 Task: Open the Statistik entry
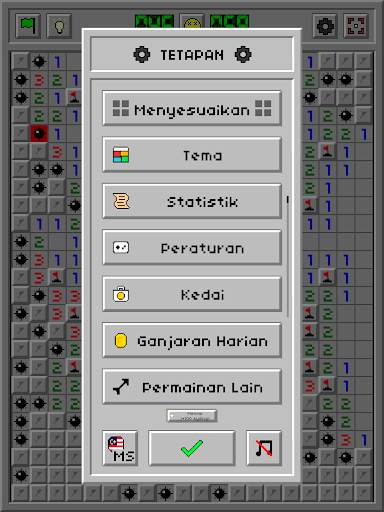coord(192,201)
